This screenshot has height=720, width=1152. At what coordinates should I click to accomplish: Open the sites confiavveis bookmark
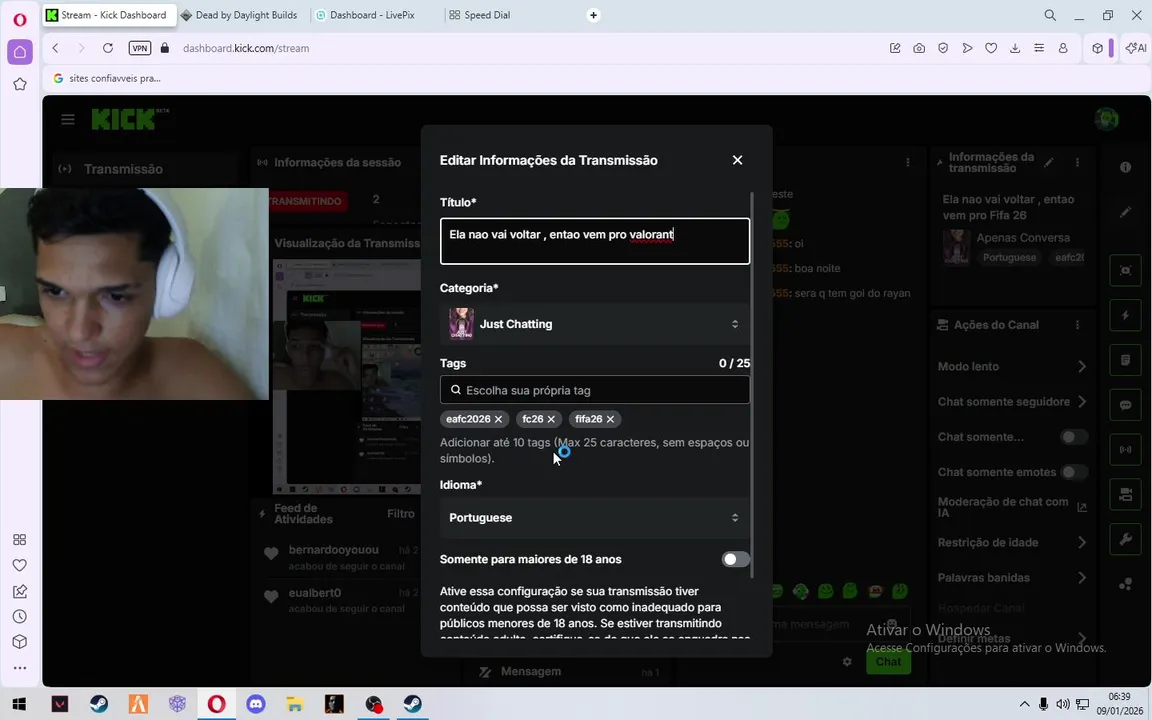107,78
